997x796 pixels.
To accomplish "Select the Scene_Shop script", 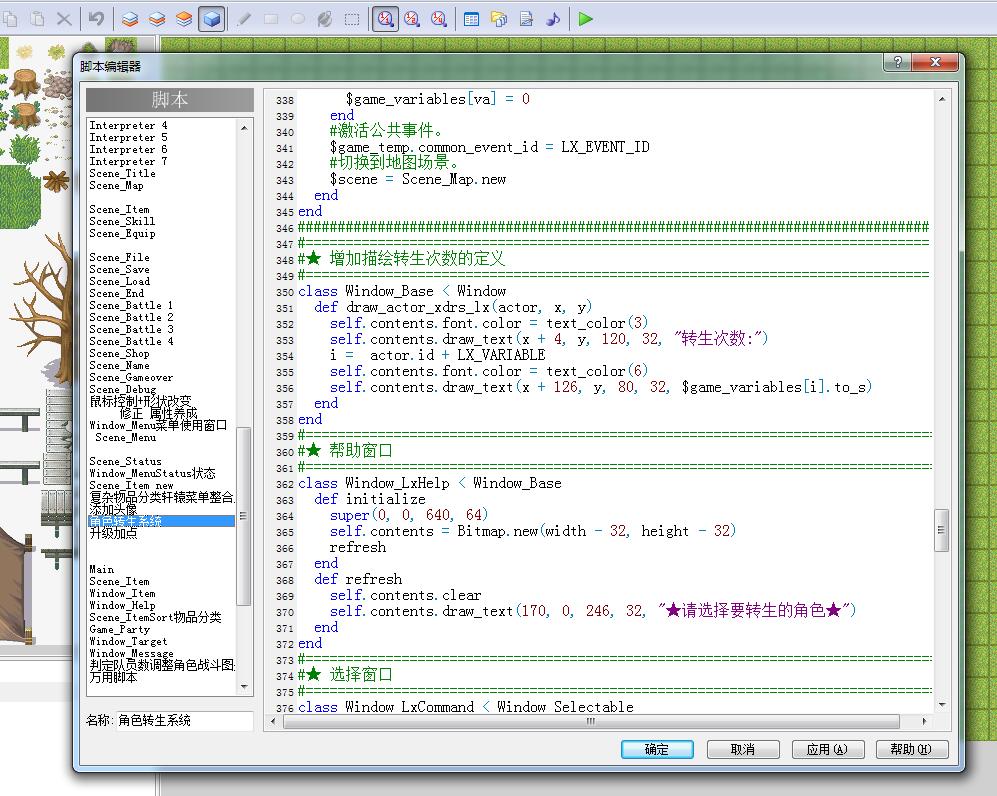I will (120, 353).
